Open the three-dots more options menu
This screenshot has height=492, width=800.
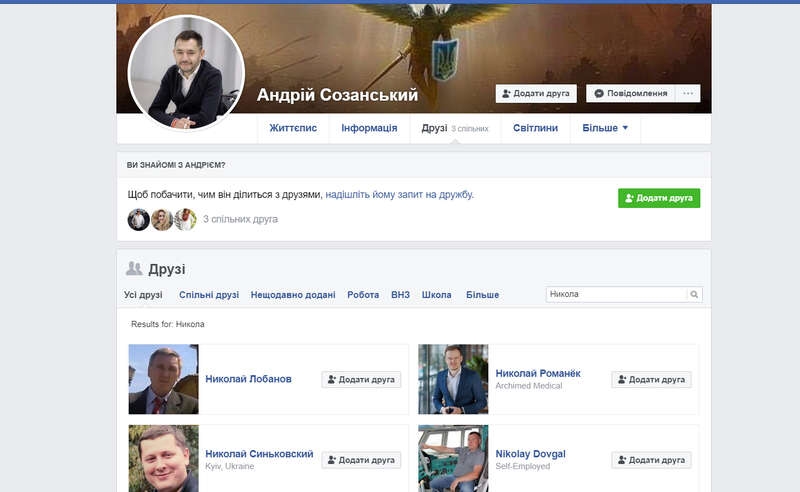pyautogui.click(x=688, y=93)
